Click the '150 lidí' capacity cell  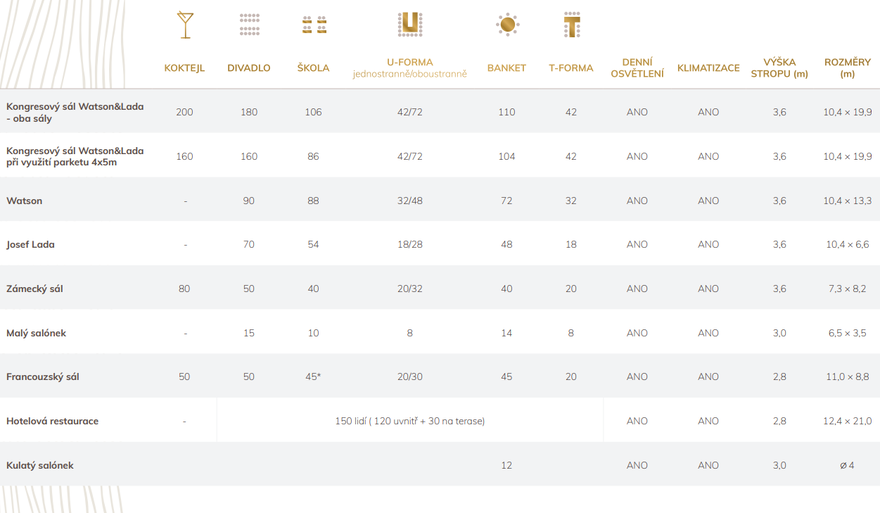point(410,421)
